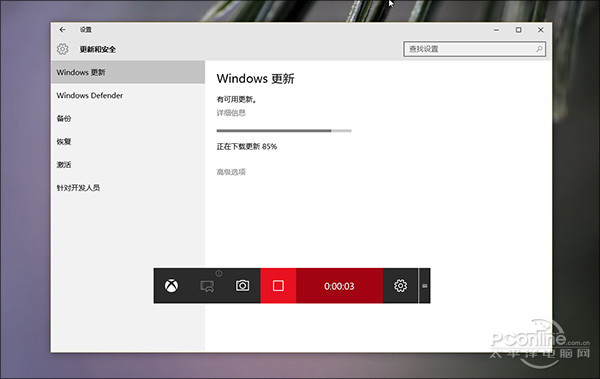Minimize the Settings window
600x379 pixels.
click(496, 29)
